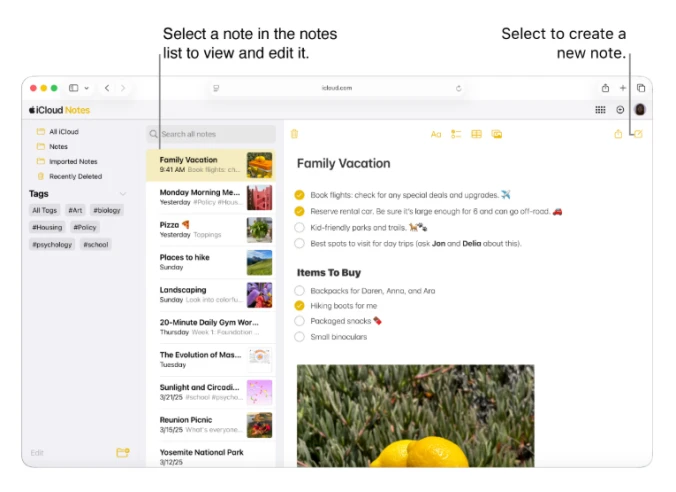Open a new Safari tab with the plus icon

[x=623, y=88]
